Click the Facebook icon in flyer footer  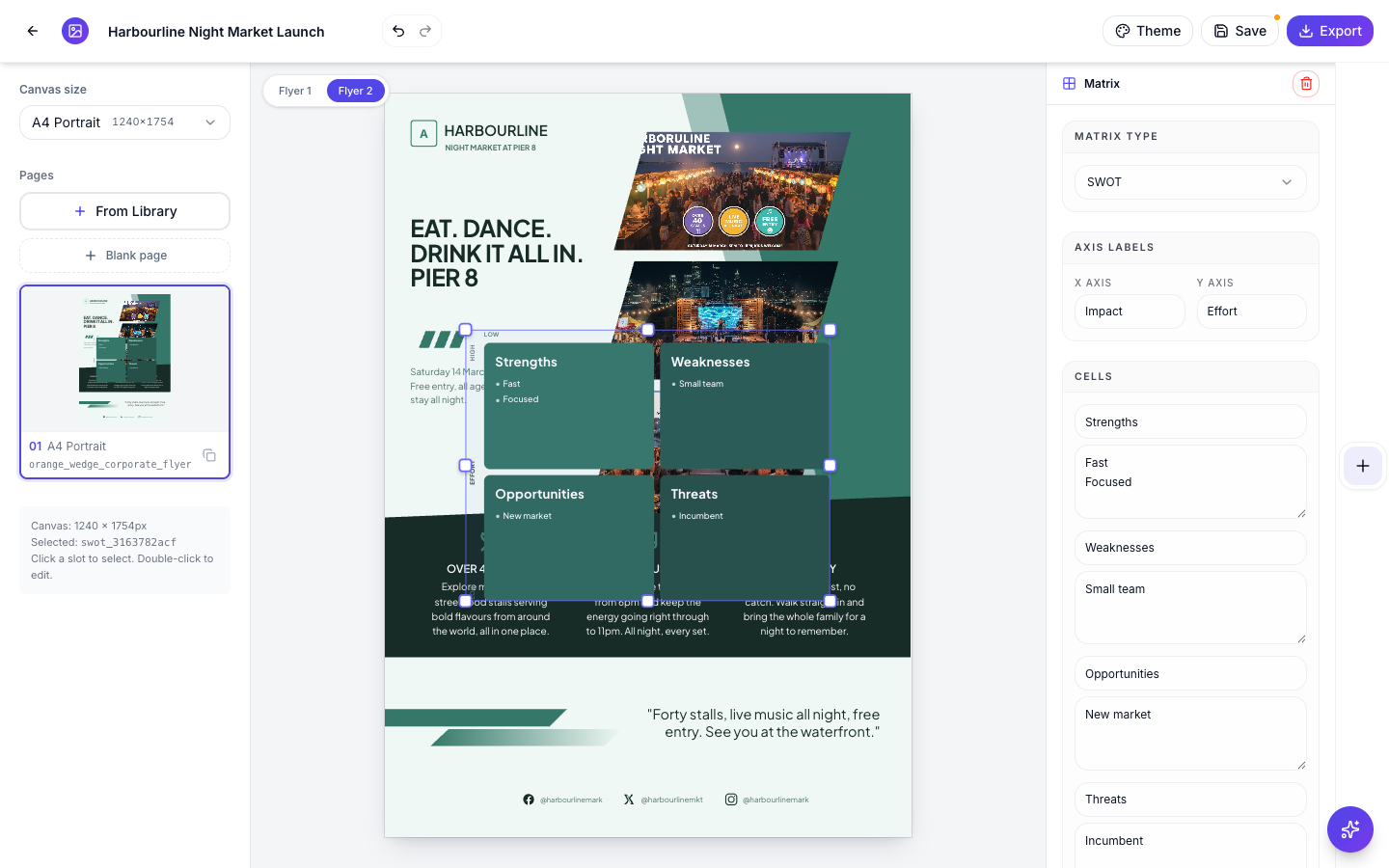(x=529, y=800)
